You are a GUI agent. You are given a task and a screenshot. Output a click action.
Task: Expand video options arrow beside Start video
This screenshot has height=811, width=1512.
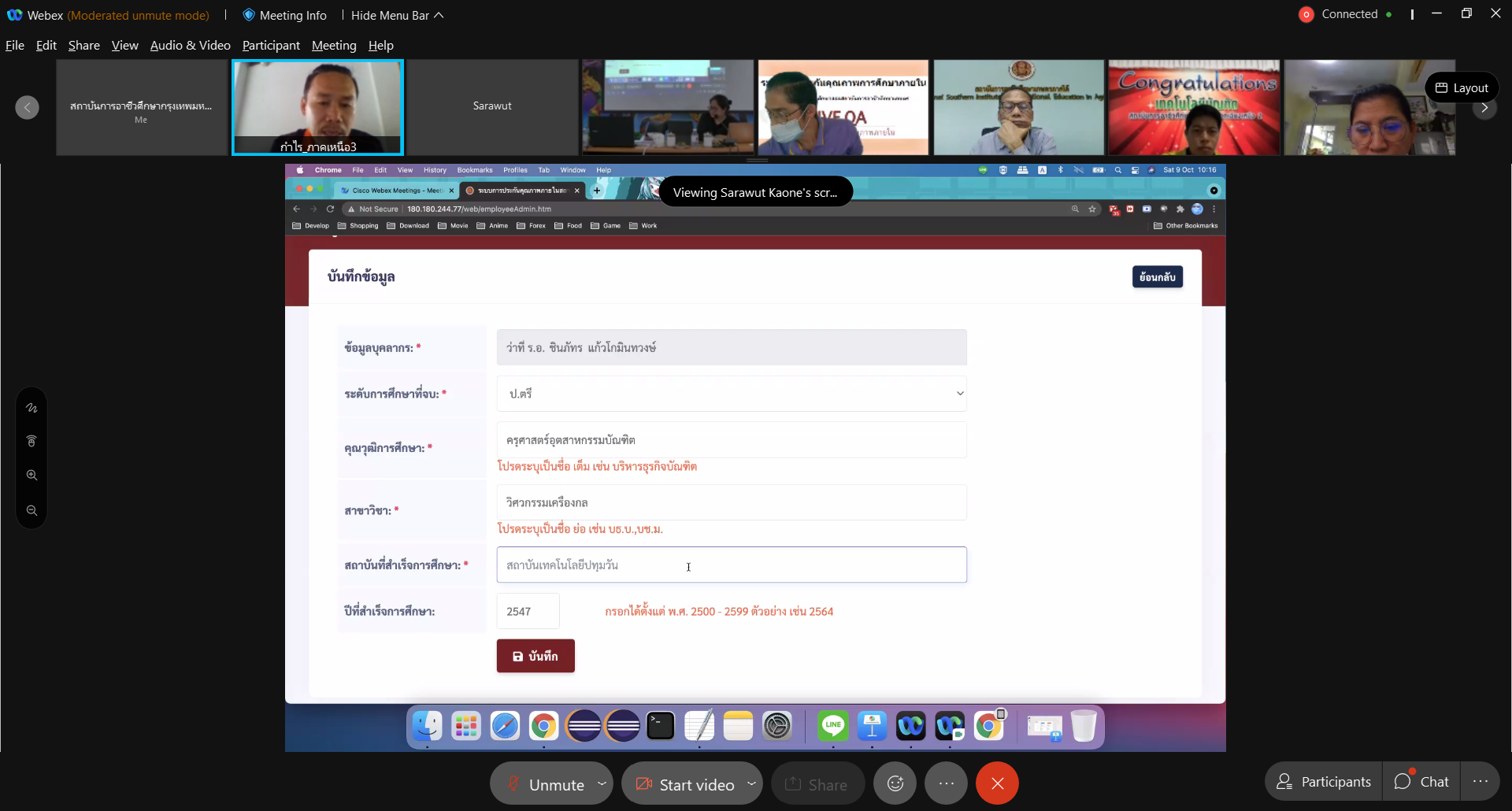coord(752,783)
